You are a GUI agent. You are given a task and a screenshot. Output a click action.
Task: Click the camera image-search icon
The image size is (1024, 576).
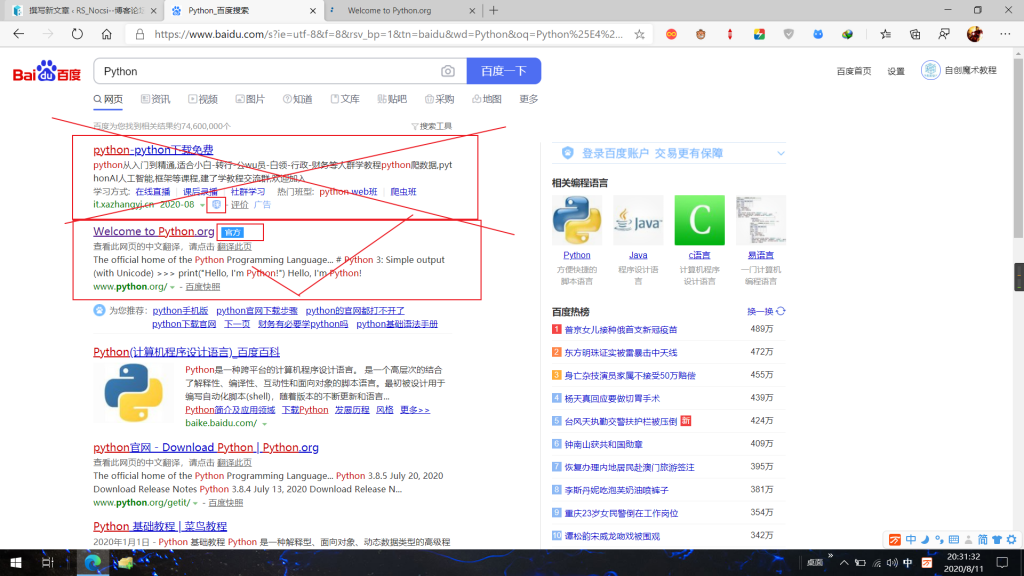pos(448,71)
